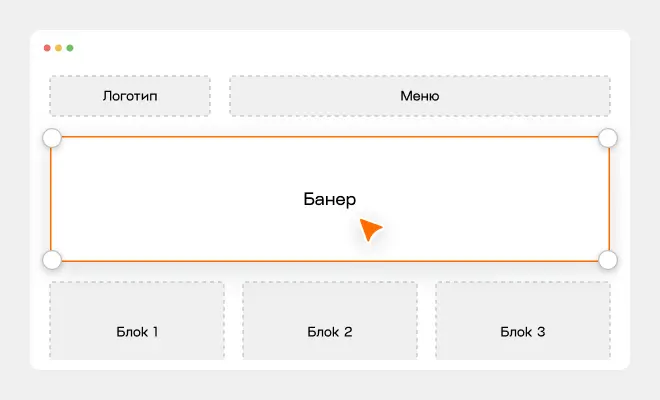Image resolution: width=660 pixels, height=400 pixels.
Task: Click the banner's right orange border line
Action: pyautogui.click(x=609, y=199)
